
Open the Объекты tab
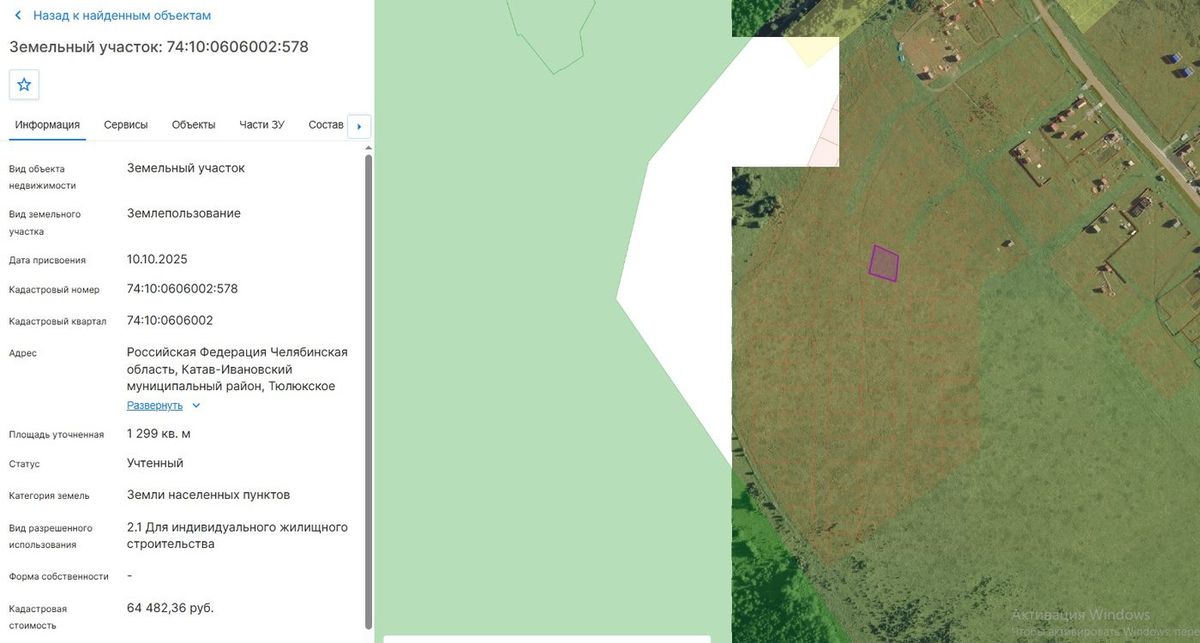[193, 125]
